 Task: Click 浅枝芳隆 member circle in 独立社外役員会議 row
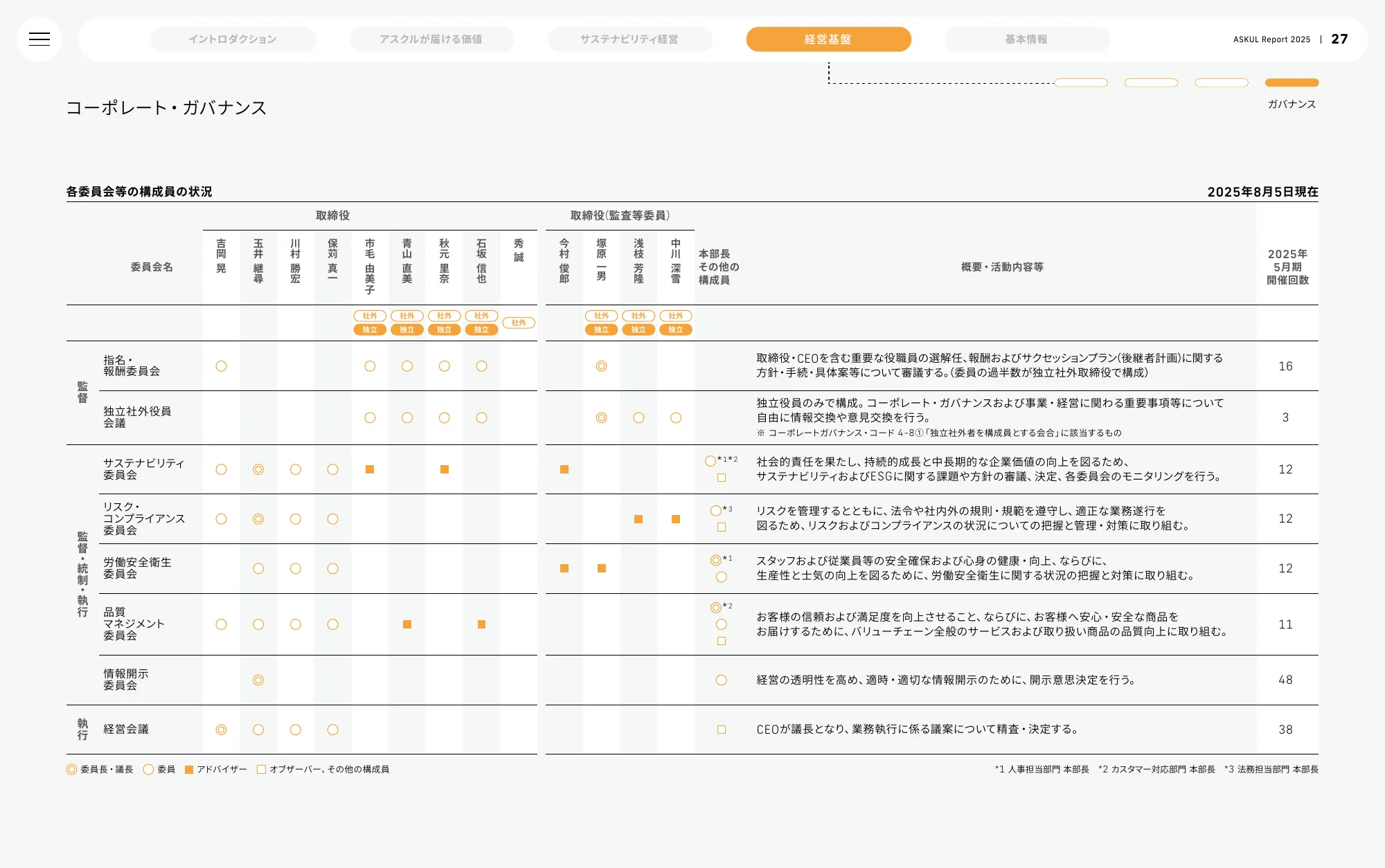point(638,418)
